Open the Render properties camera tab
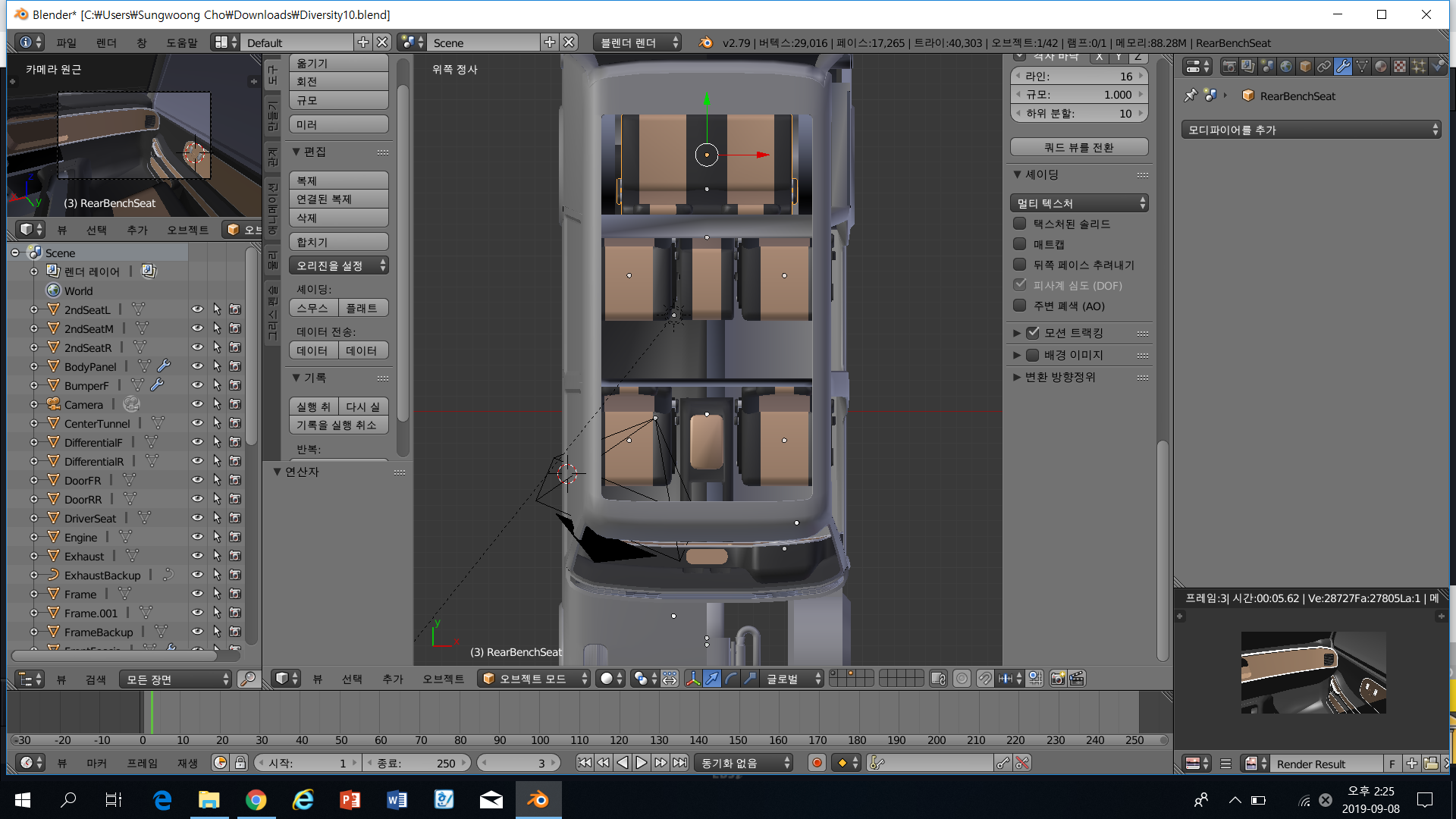 click(x=1229, y=67)
